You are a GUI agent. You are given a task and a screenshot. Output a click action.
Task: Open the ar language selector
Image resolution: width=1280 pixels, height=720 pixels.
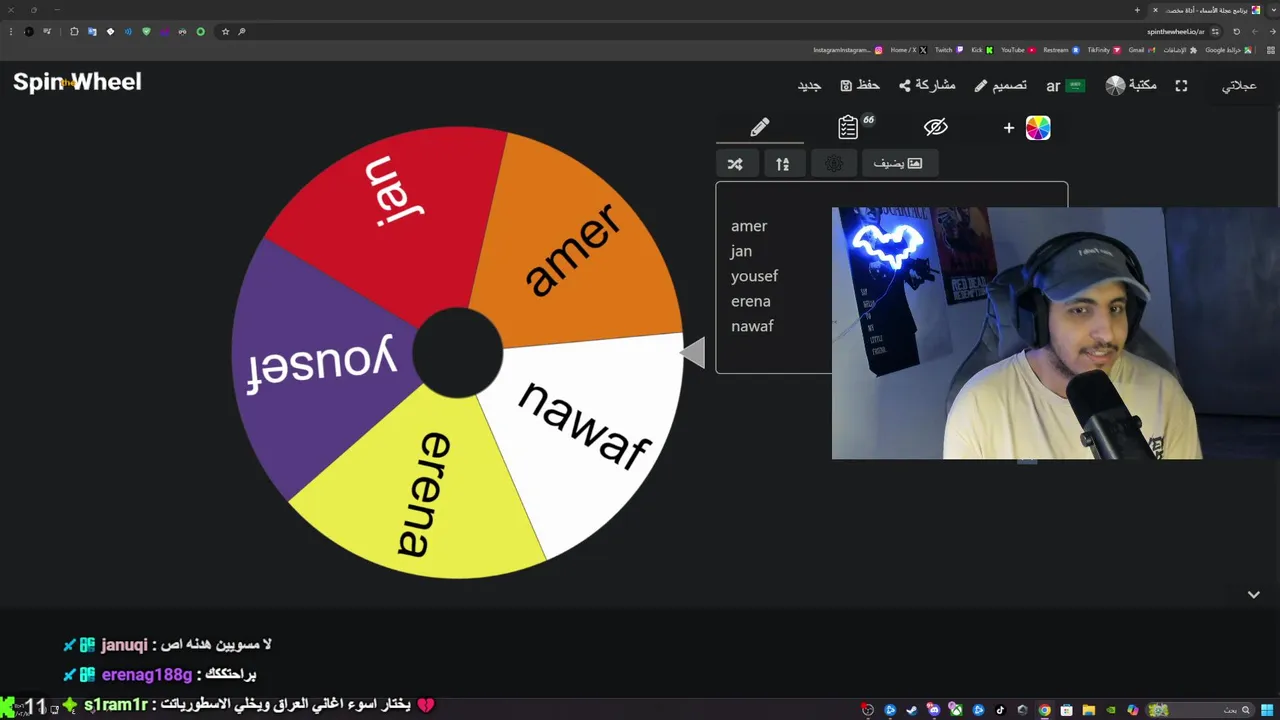click(1065, 85)
